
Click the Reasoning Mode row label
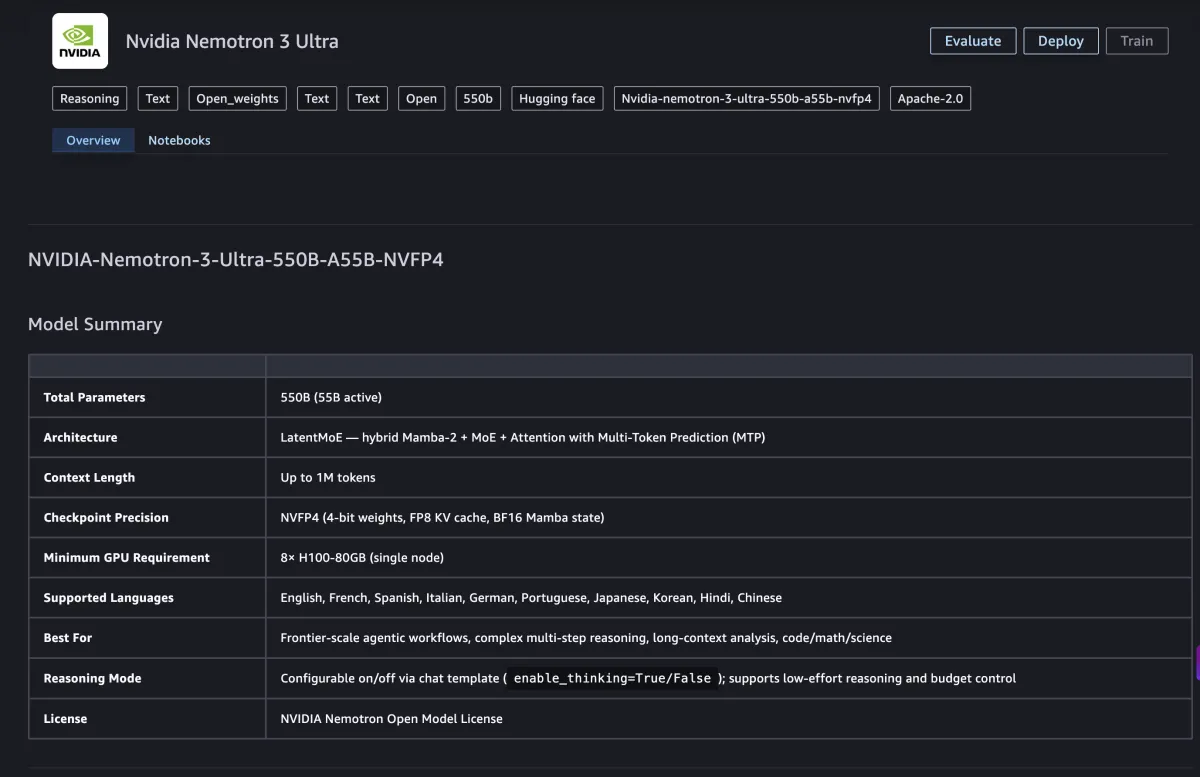click(x=92, y=678)
